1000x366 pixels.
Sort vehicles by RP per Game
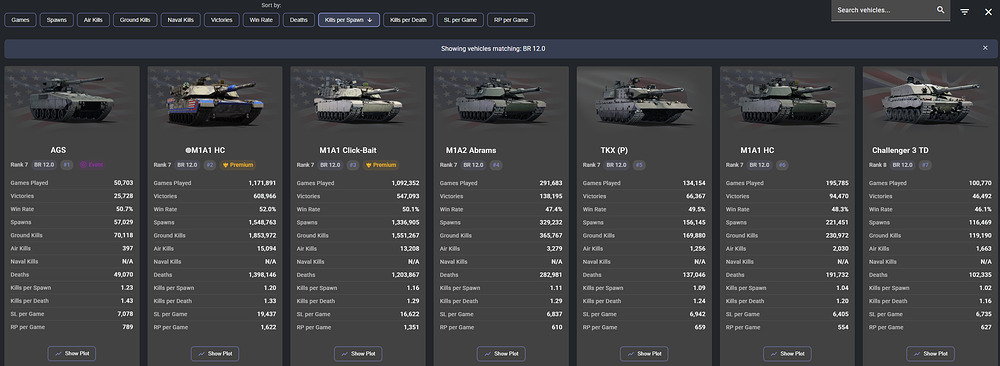point(511,20)
